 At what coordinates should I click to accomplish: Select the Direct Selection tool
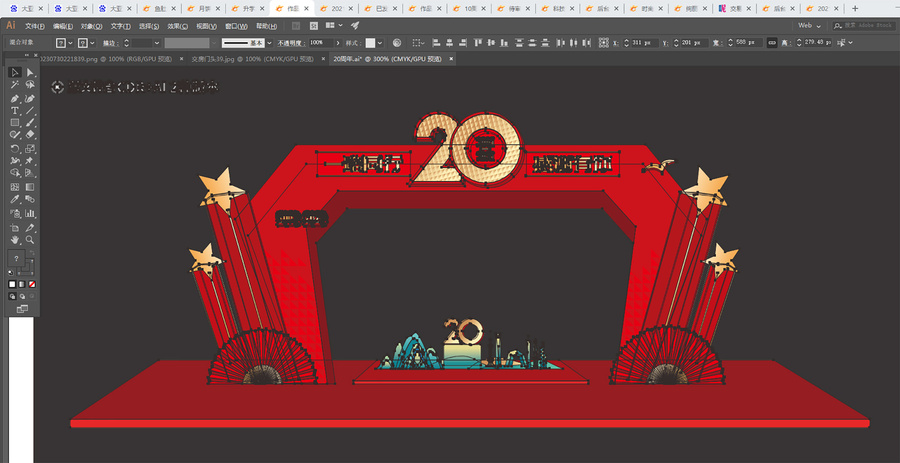pyautogui.click(x=30, y=72)
